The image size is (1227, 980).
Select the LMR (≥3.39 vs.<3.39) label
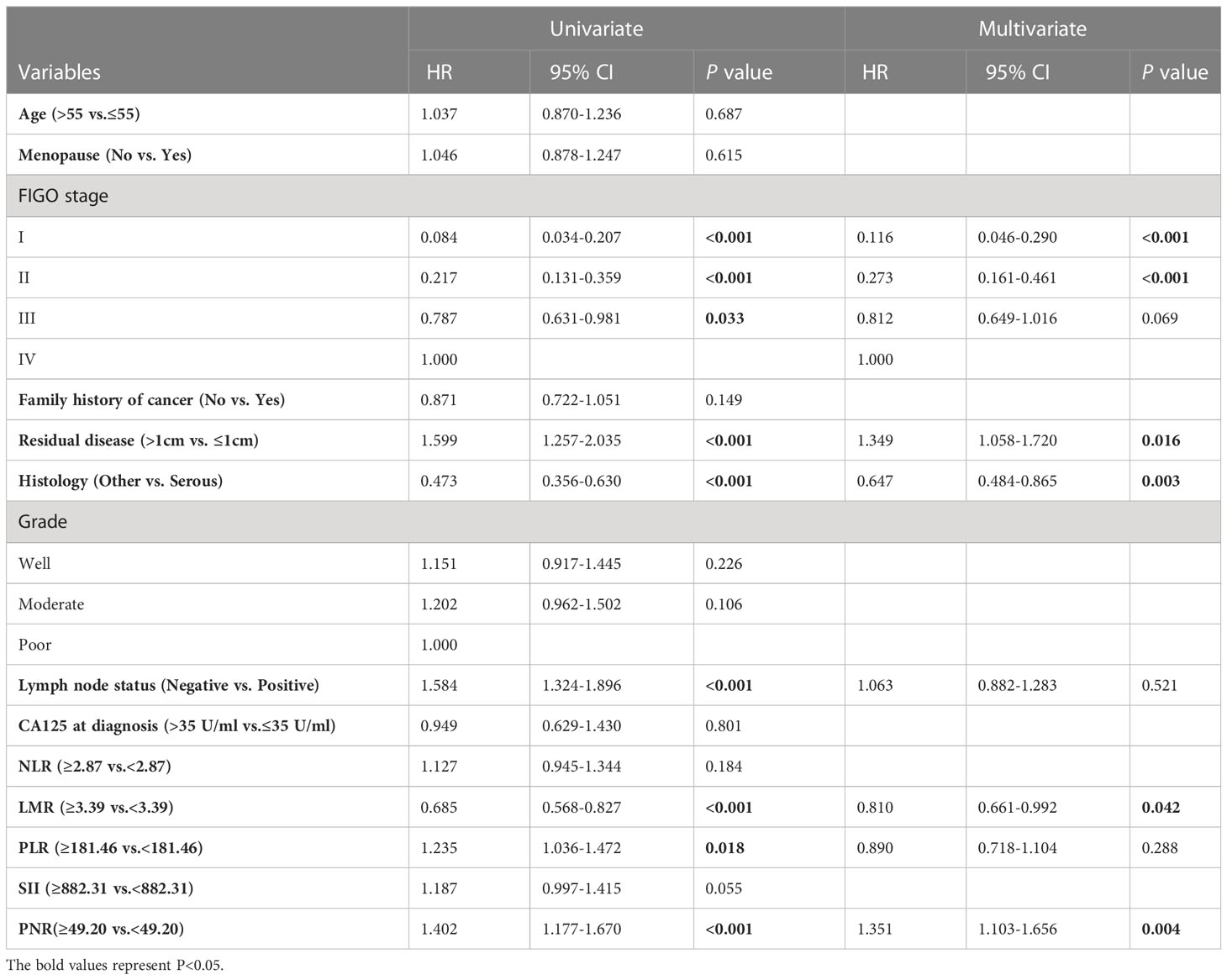pyautogui.click(x=96, y=808)
